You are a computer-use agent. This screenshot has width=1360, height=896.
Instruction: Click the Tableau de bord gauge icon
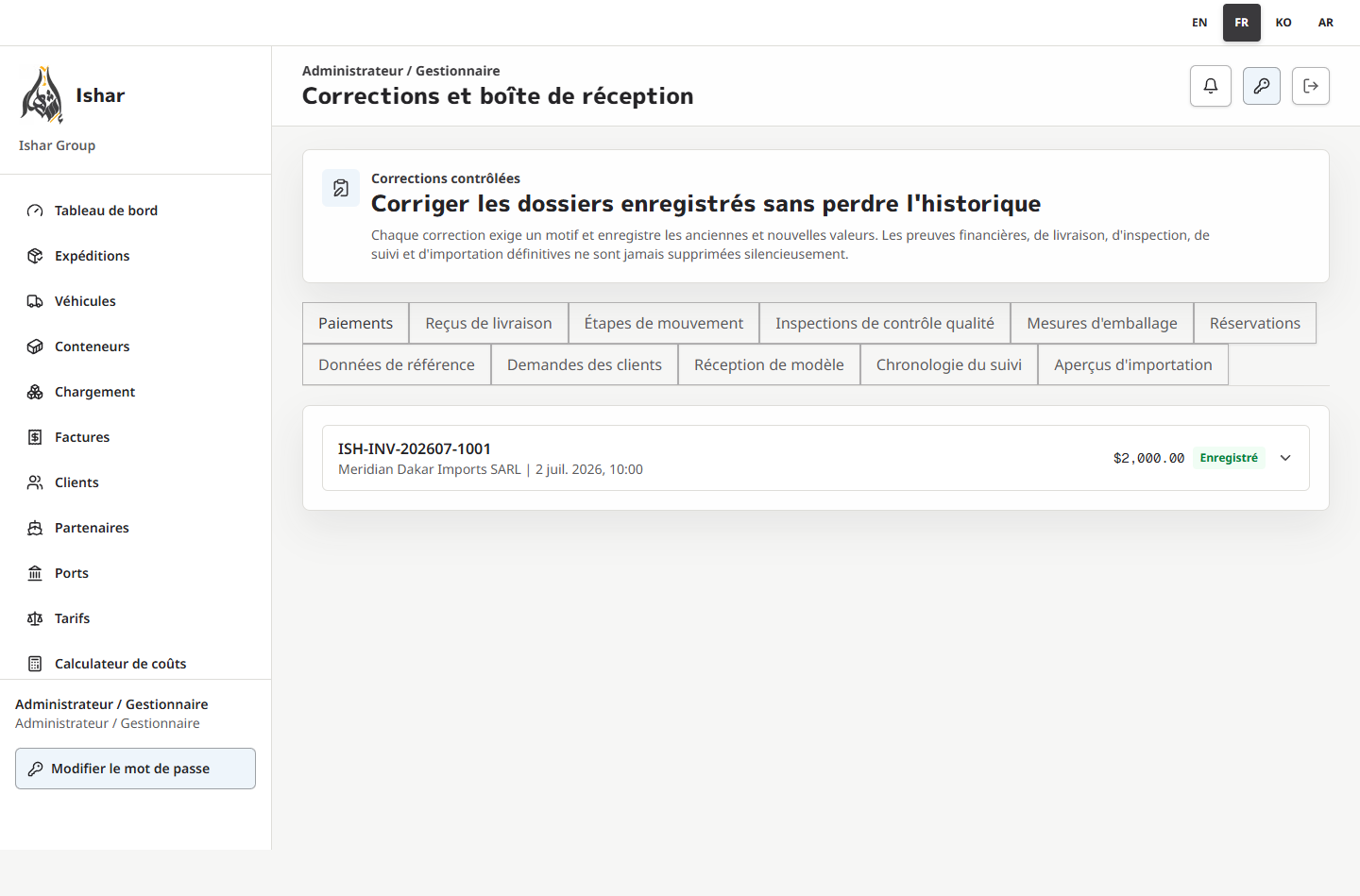tap(35, 211)
